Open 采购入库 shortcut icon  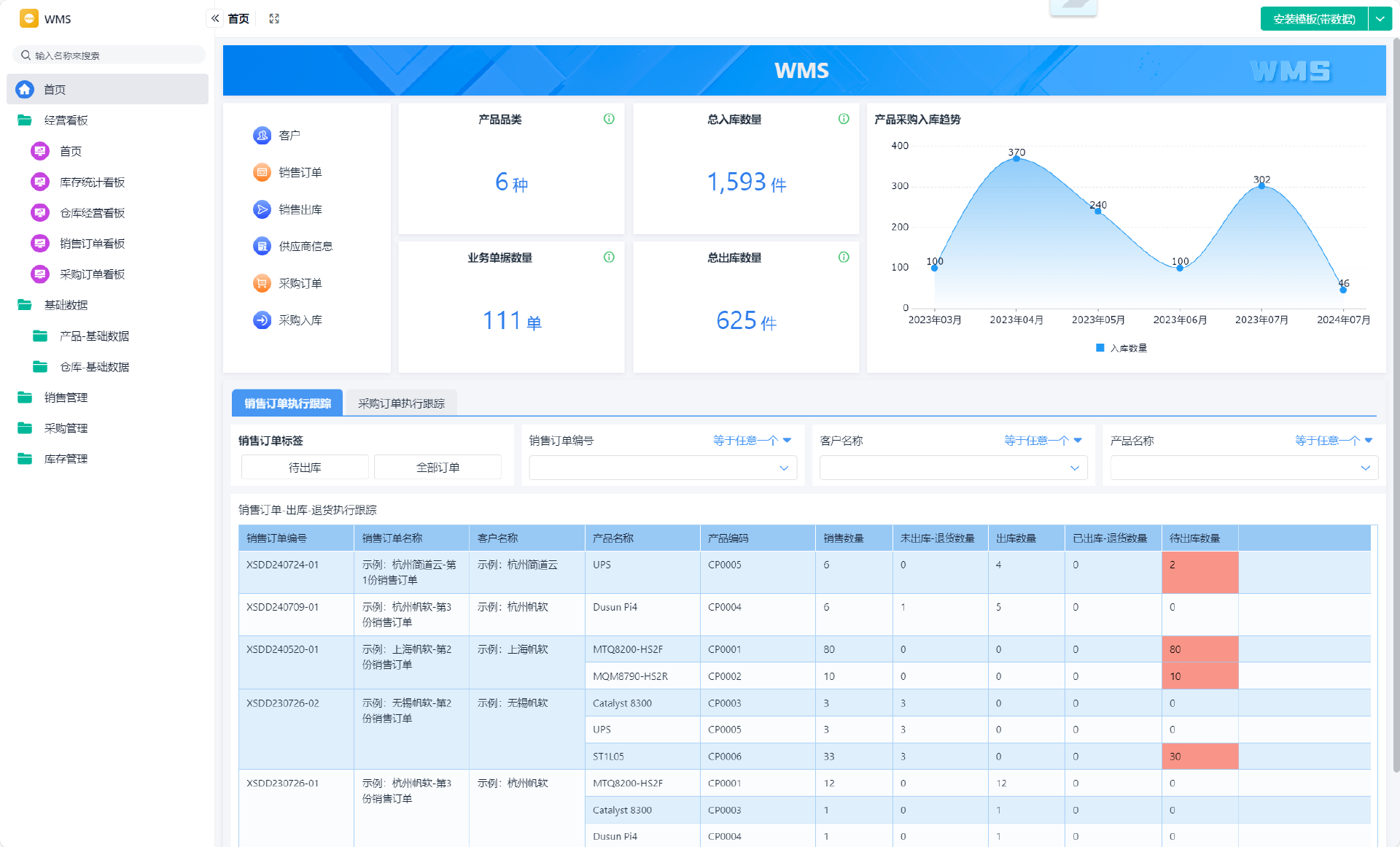click(262, 320)
